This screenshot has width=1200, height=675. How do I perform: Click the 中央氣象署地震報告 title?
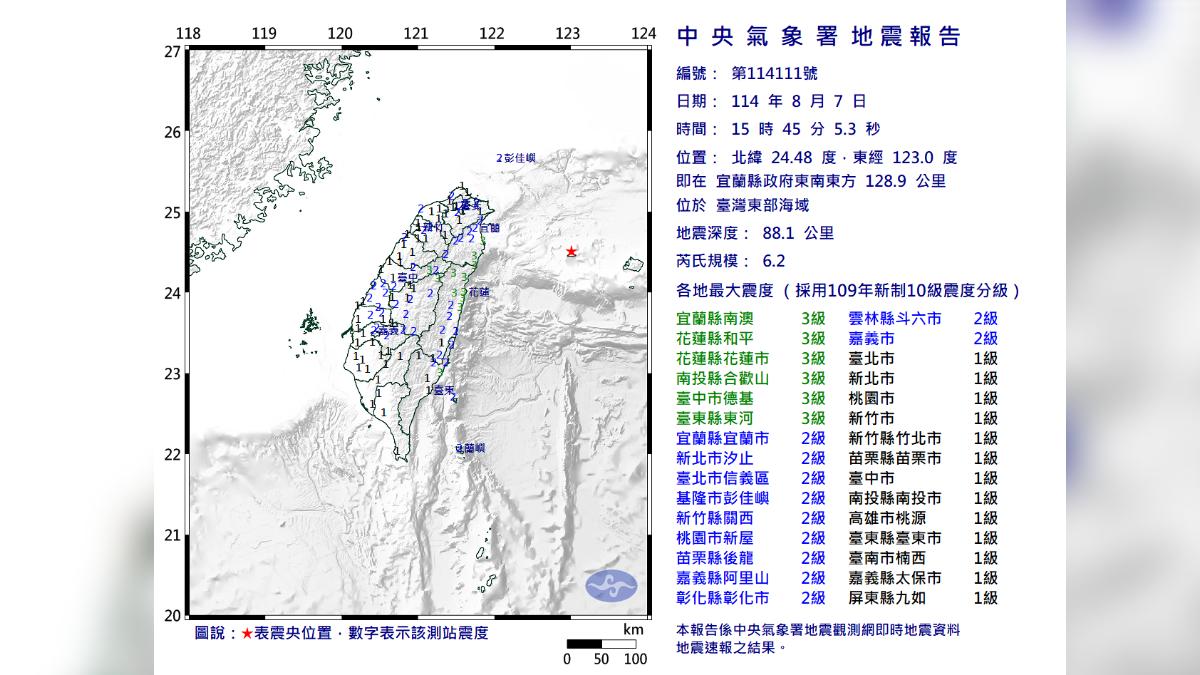pos(819,37)
